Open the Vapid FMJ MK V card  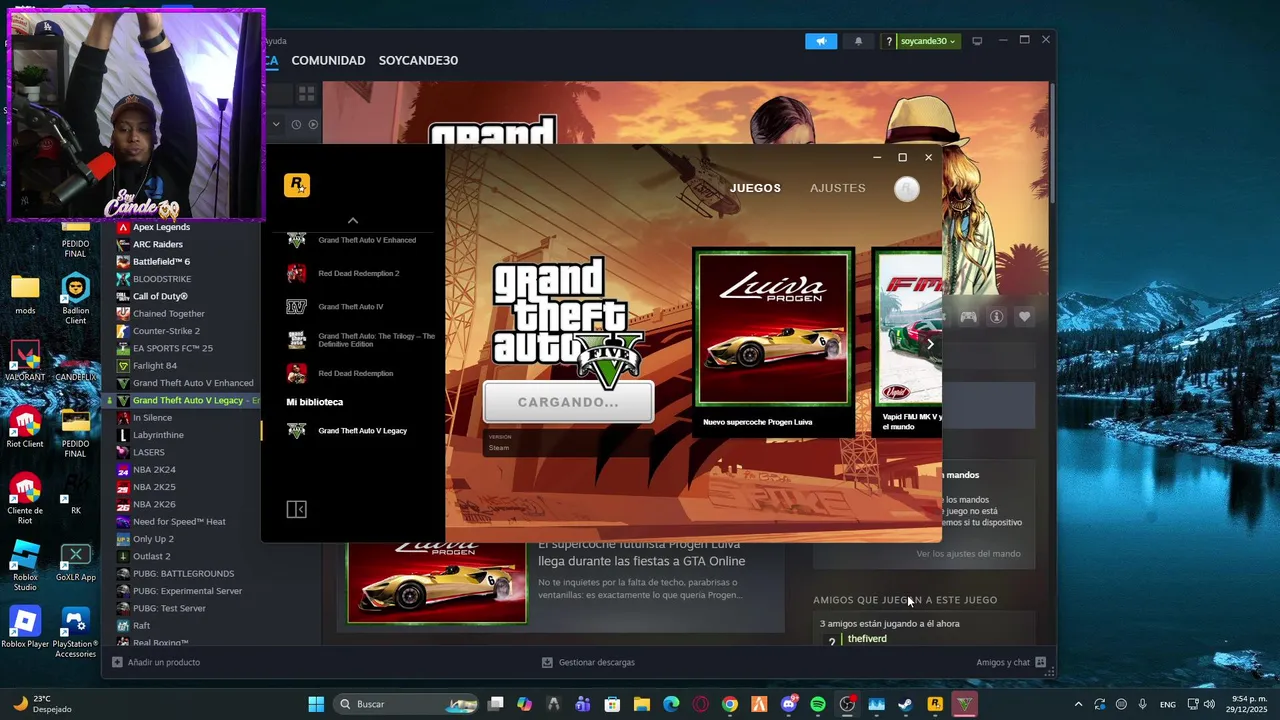(907, 340)
